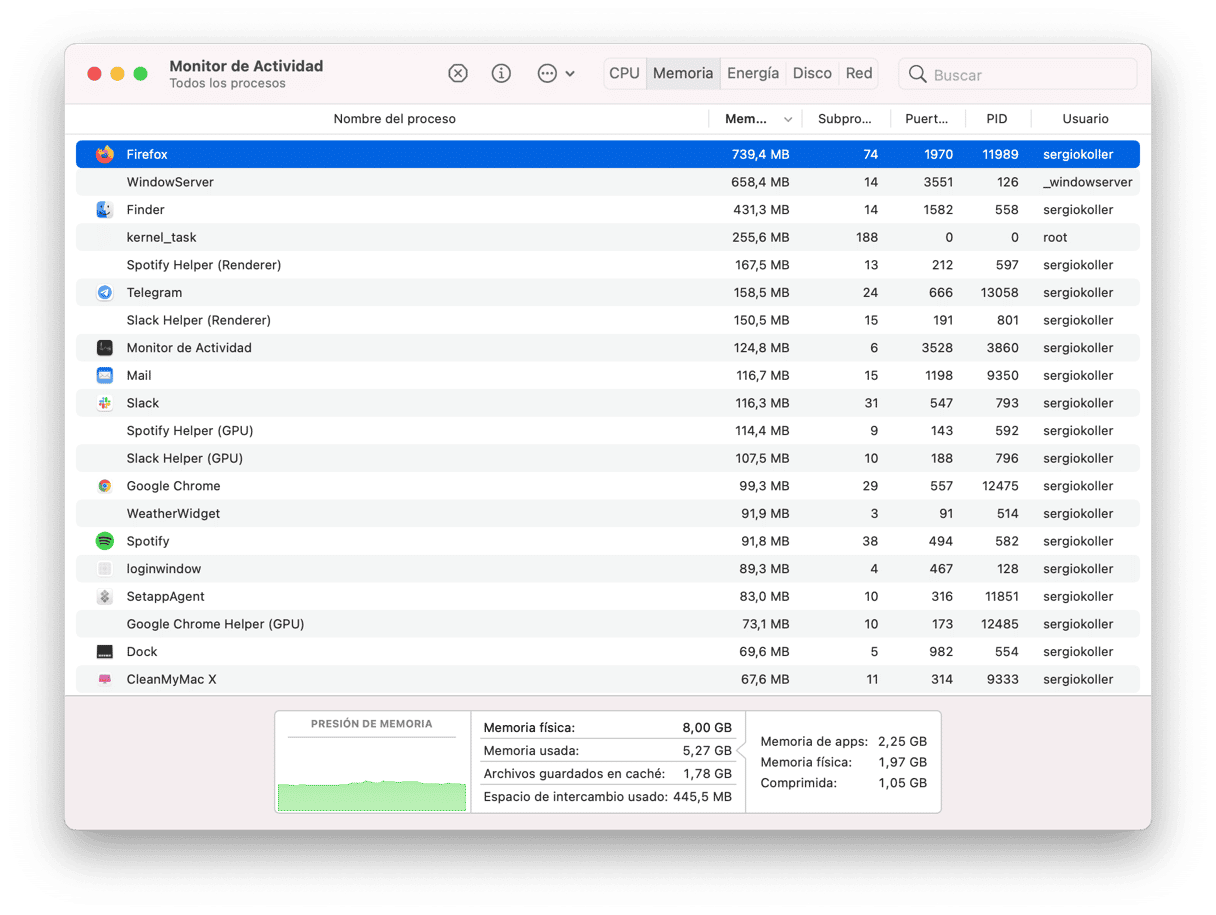Screen dimensions: 1216x915
Task: Click Telegram PID value 13058
Action: click(1000, 293)
